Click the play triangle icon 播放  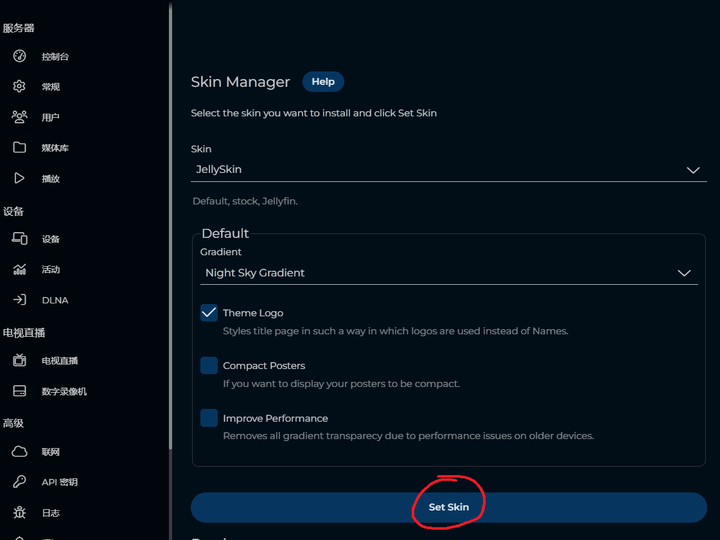pyautogui.click(x=19, y=178)
